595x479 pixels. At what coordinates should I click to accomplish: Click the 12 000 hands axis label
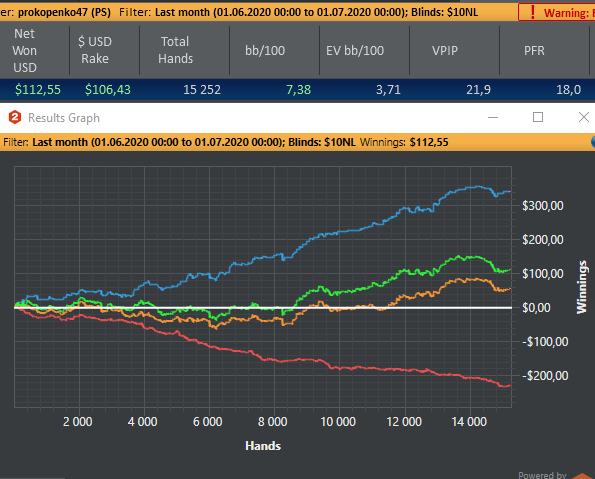click(x=404, y=422)
